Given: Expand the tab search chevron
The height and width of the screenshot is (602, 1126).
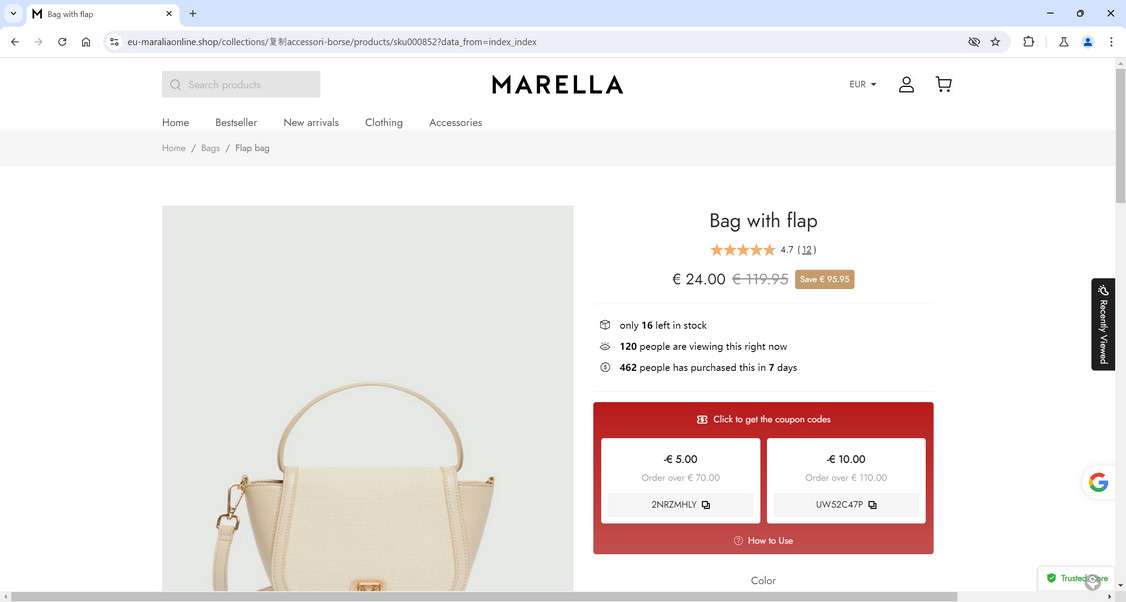Looking at the screenshot, I should (x=13, y=13).
